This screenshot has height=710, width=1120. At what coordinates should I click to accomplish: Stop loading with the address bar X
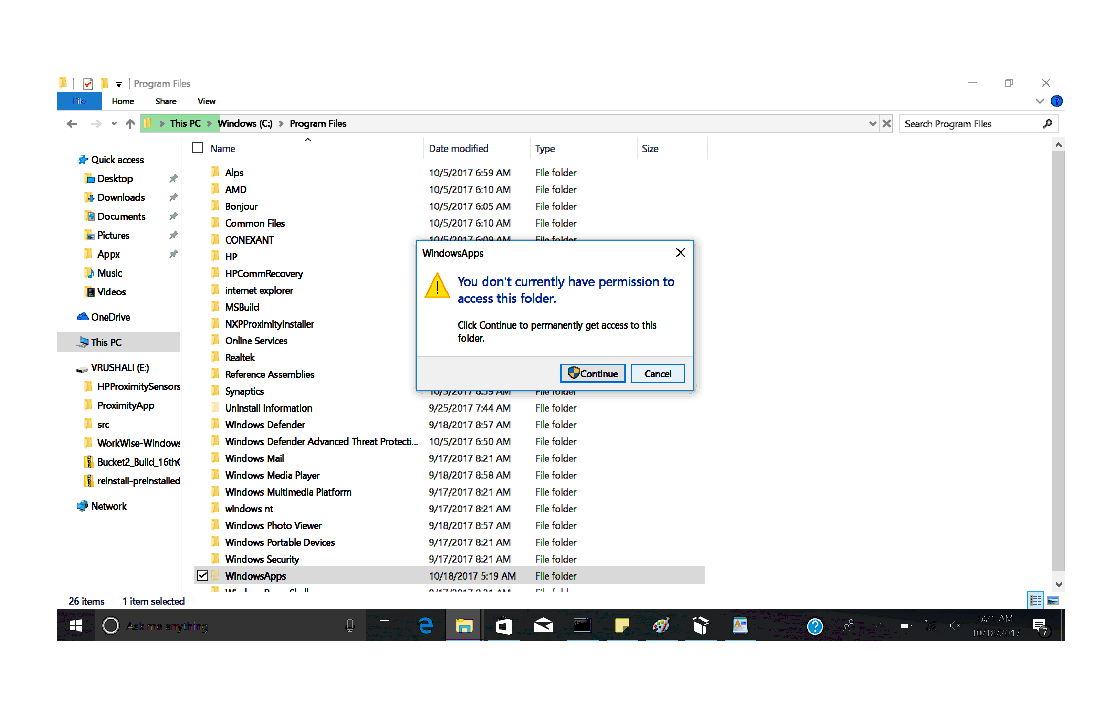click(886, 124)
